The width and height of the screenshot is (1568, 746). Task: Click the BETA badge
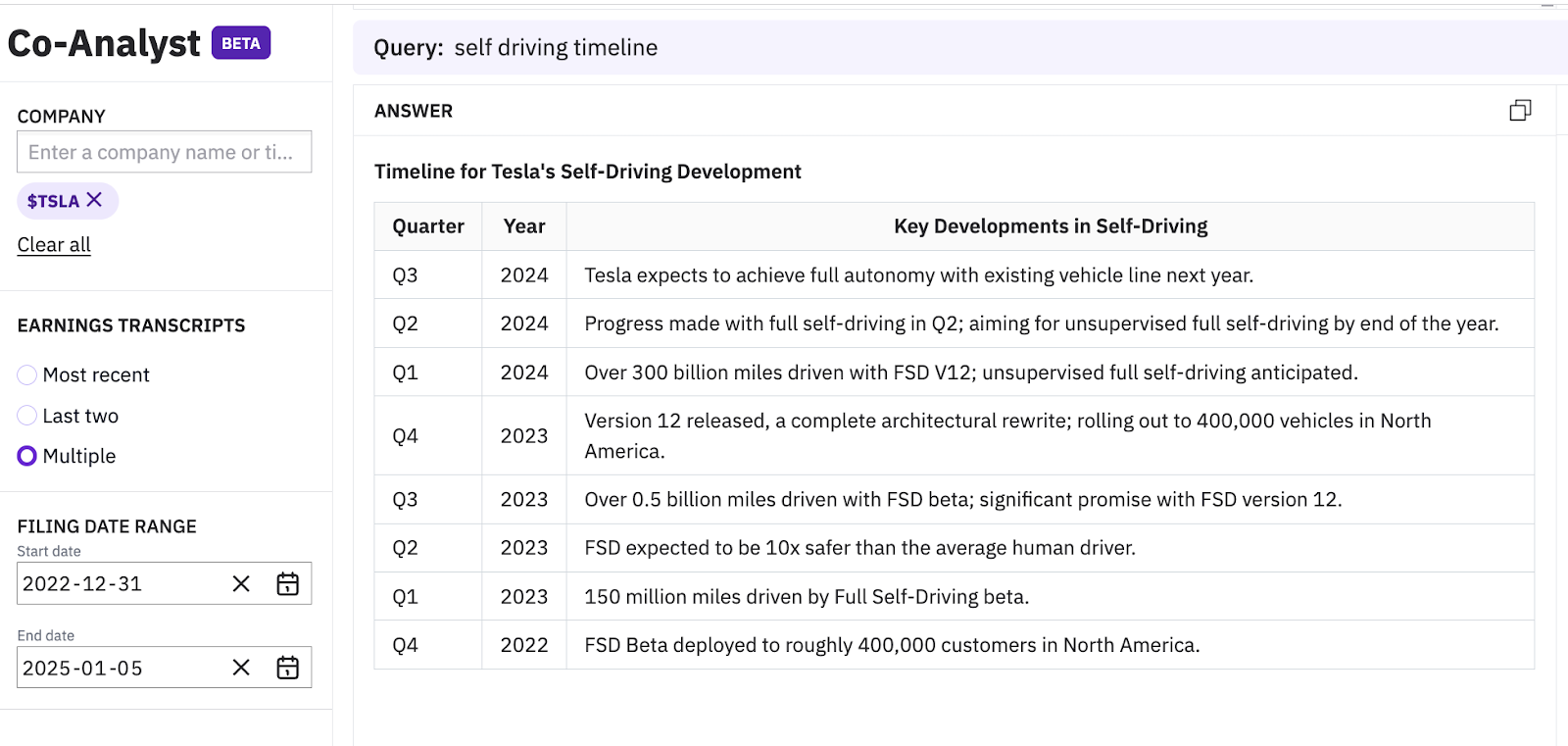tap(241, 43)
